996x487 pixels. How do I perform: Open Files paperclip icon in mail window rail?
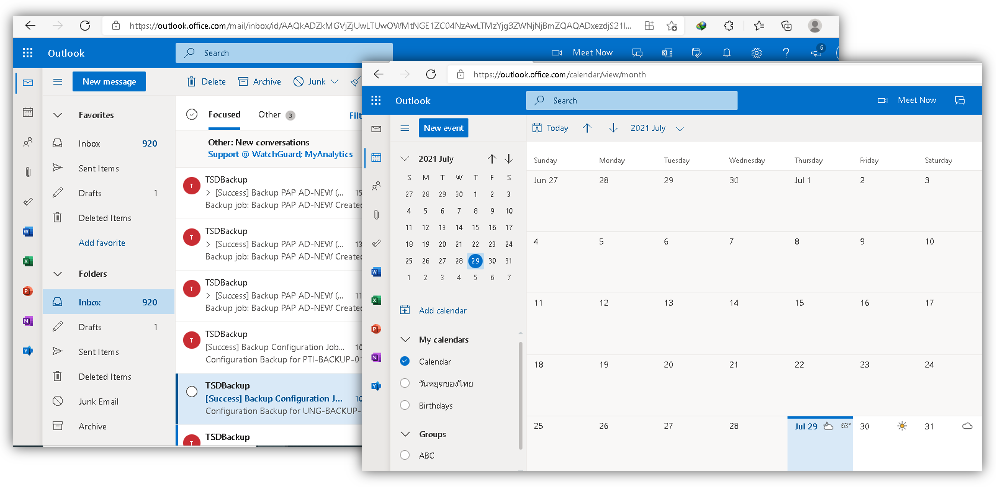click(28, 171)
